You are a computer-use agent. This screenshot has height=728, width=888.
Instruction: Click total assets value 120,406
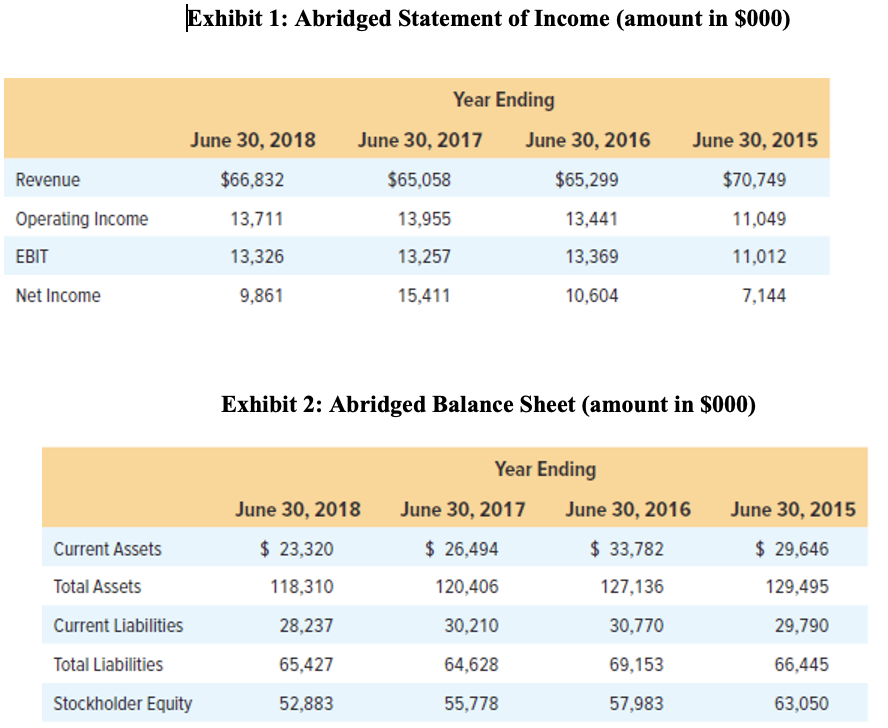467,587
